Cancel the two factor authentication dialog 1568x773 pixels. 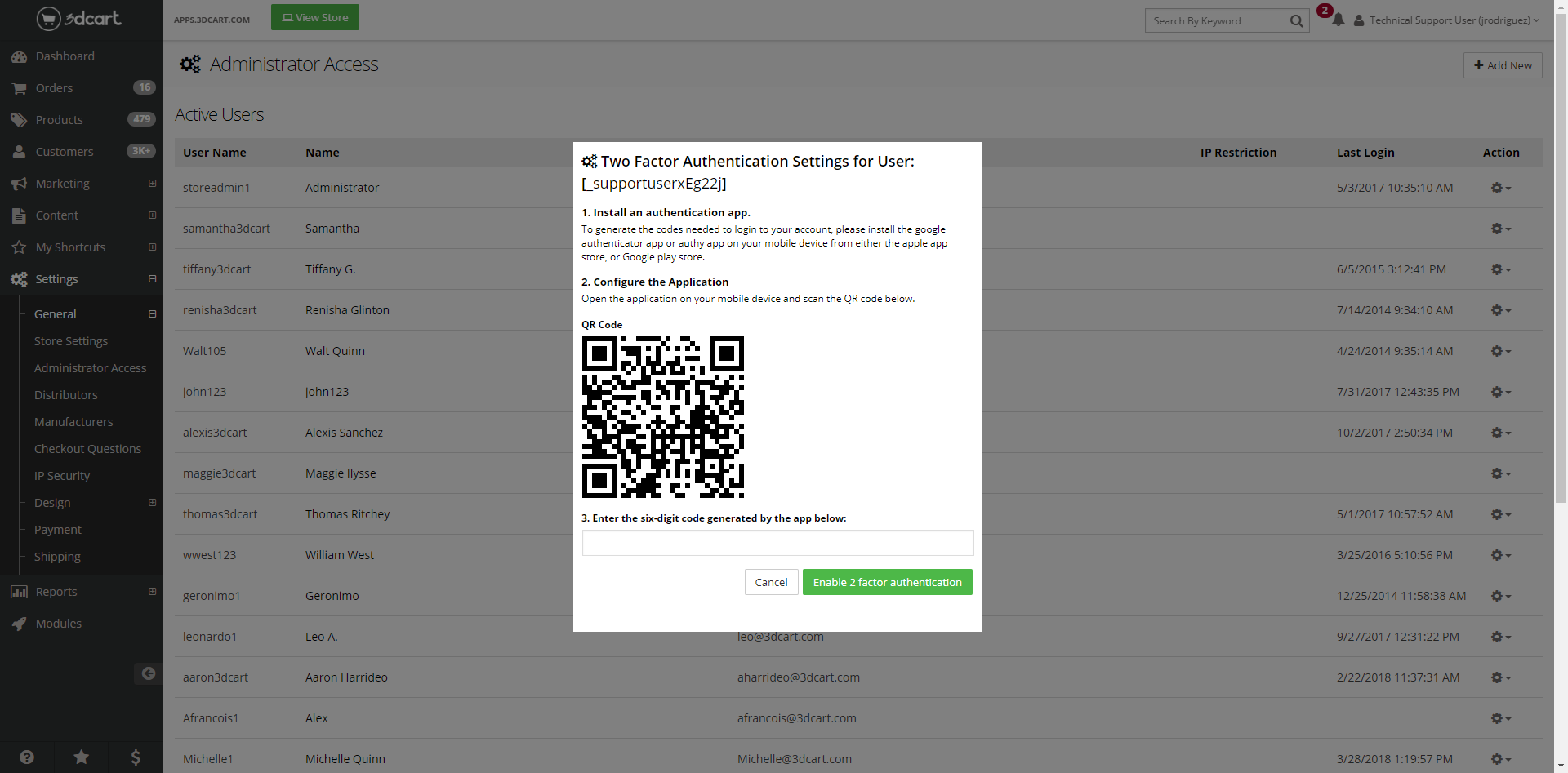tap(771, 582)
